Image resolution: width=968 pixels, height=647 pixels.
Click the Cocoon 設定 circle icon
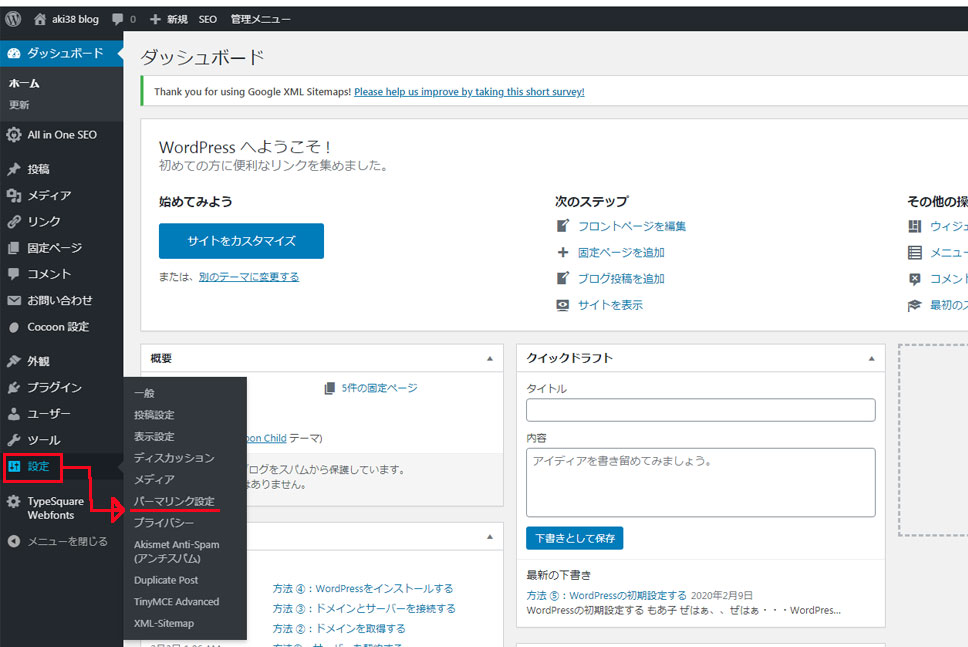pyautogui.click(x=14, y=327)
